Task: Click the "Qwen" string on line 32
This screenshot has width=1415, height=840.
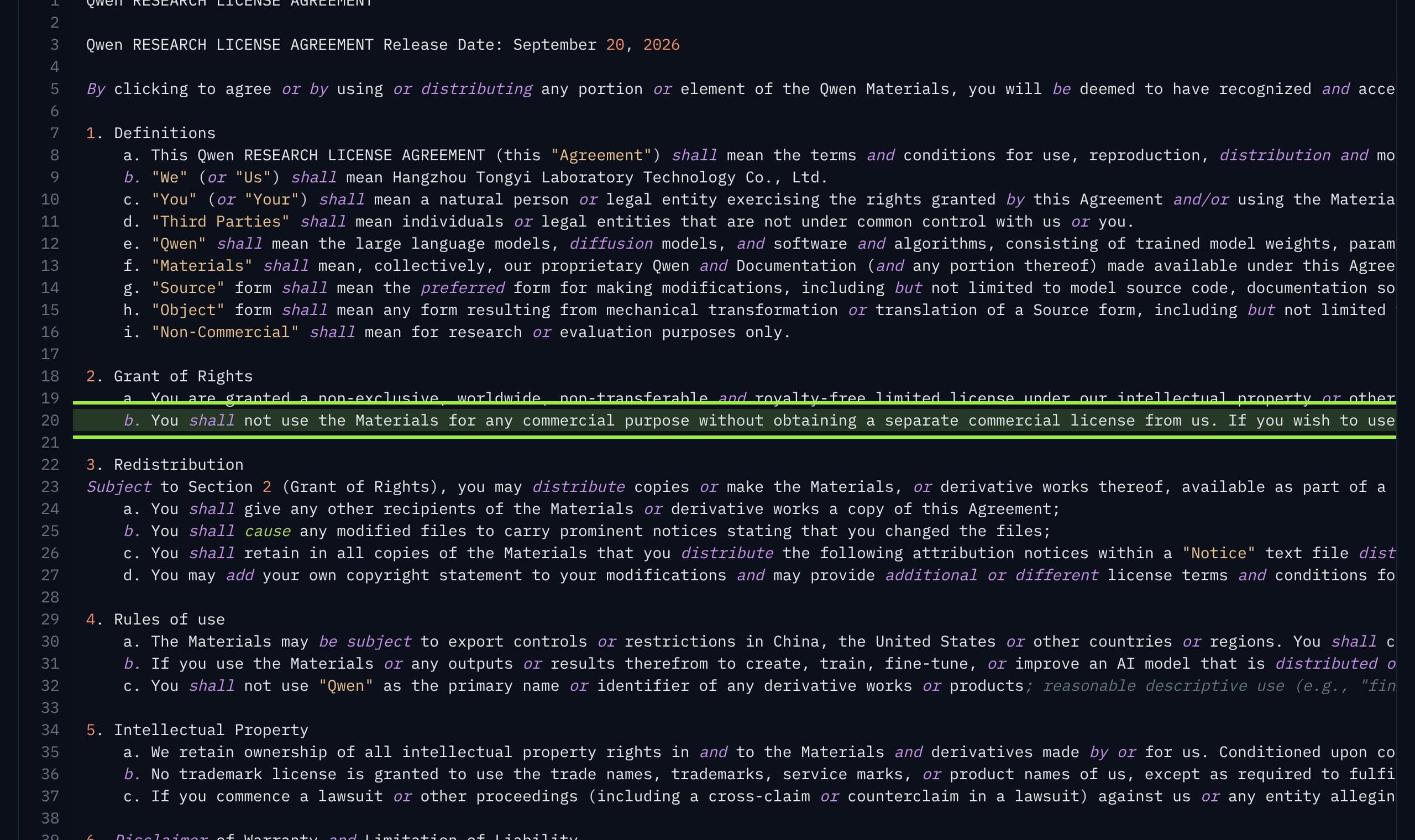Action: tap(346, 685)
